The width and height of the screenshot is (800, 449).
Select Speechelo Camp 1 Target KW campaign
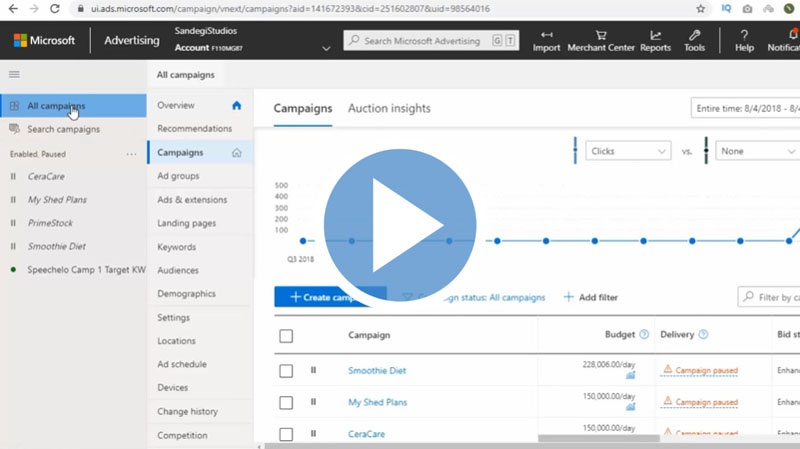(x=86, y=269)
